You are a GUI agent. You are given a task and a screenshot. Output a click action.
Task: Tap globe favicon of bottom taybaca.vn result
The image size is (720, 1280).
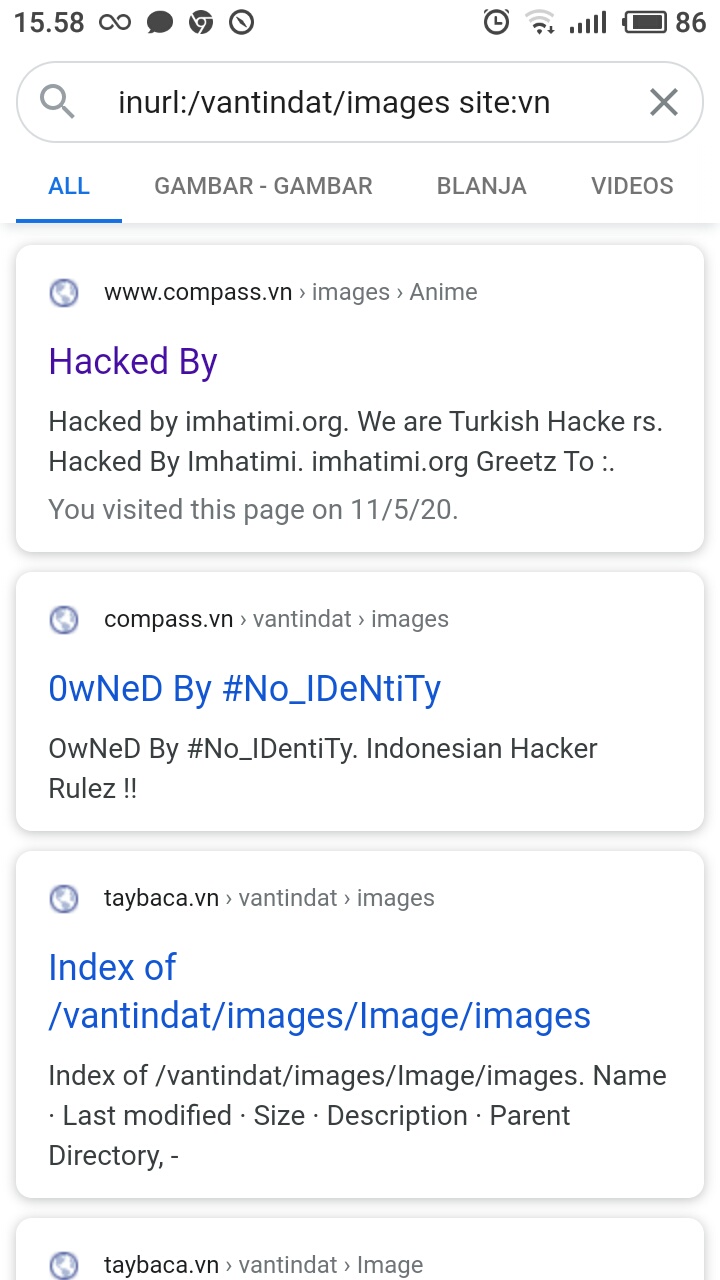(64, 1265)
